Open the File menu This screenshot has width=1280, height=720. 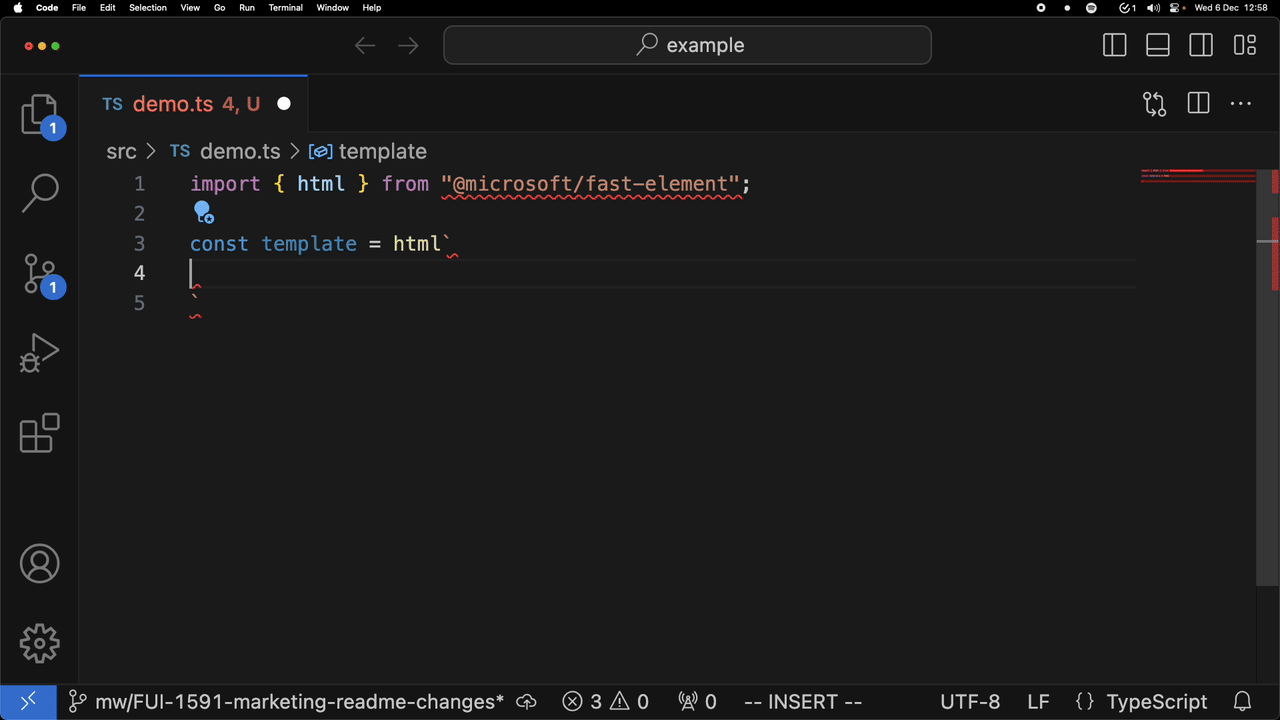(79, 7)
